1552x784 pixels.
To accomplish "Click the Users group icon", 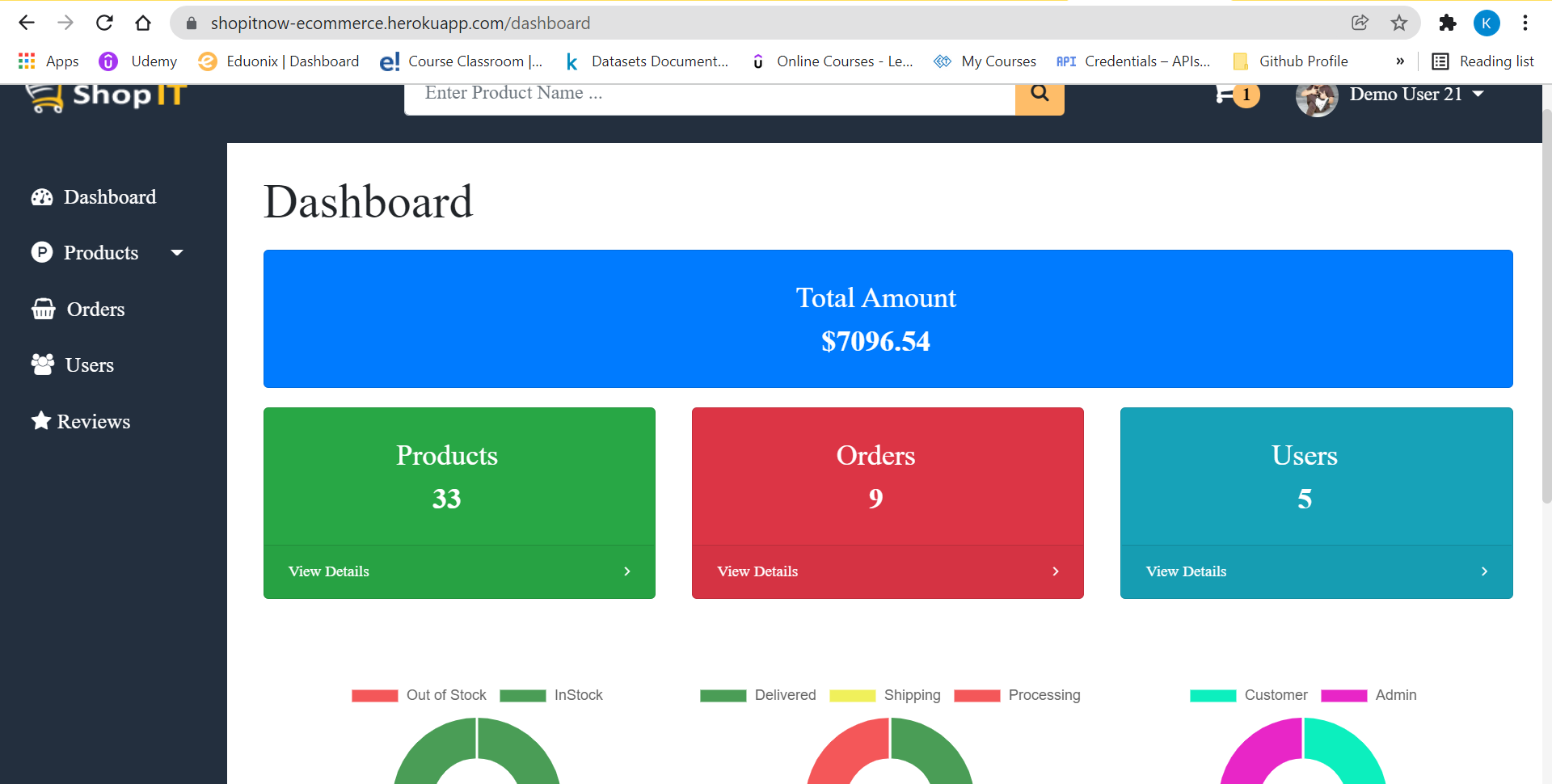I will [x=41, y=365].
